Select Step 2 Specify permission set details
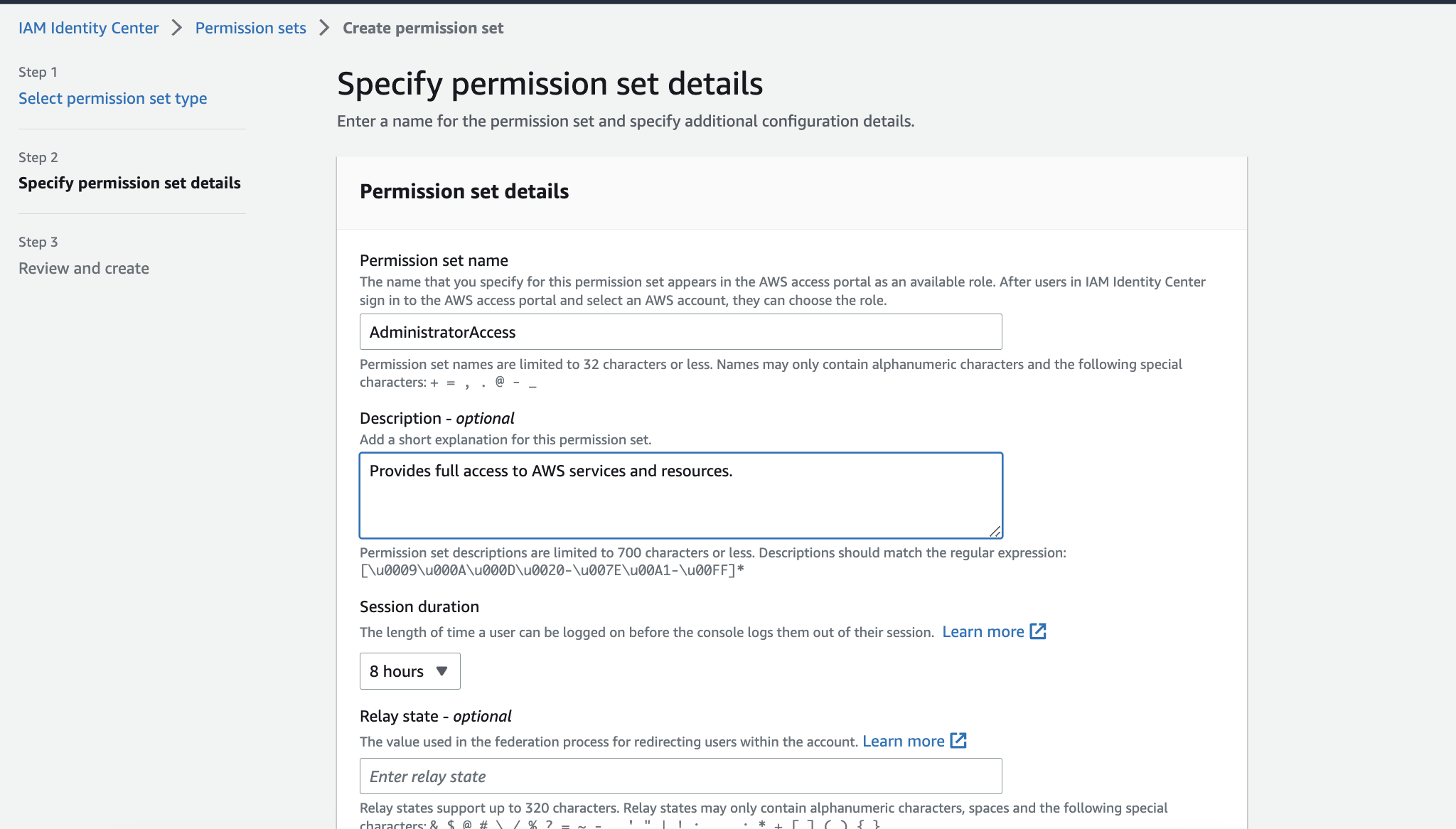This screenshot has height=829, width=1456. 129,183
